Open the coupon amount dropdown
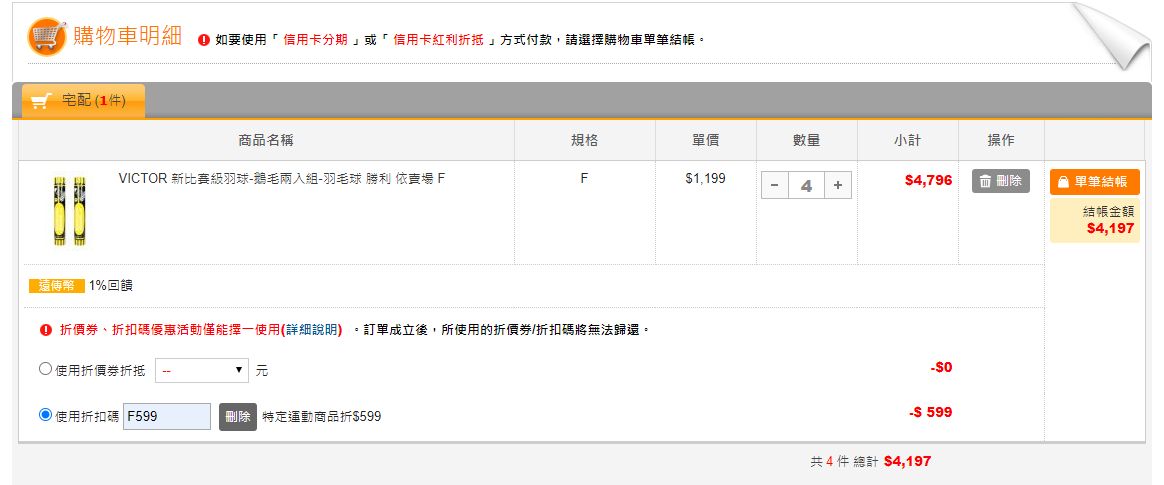The width and height of the screenshot is (1164, 485). tap(203, 370)
